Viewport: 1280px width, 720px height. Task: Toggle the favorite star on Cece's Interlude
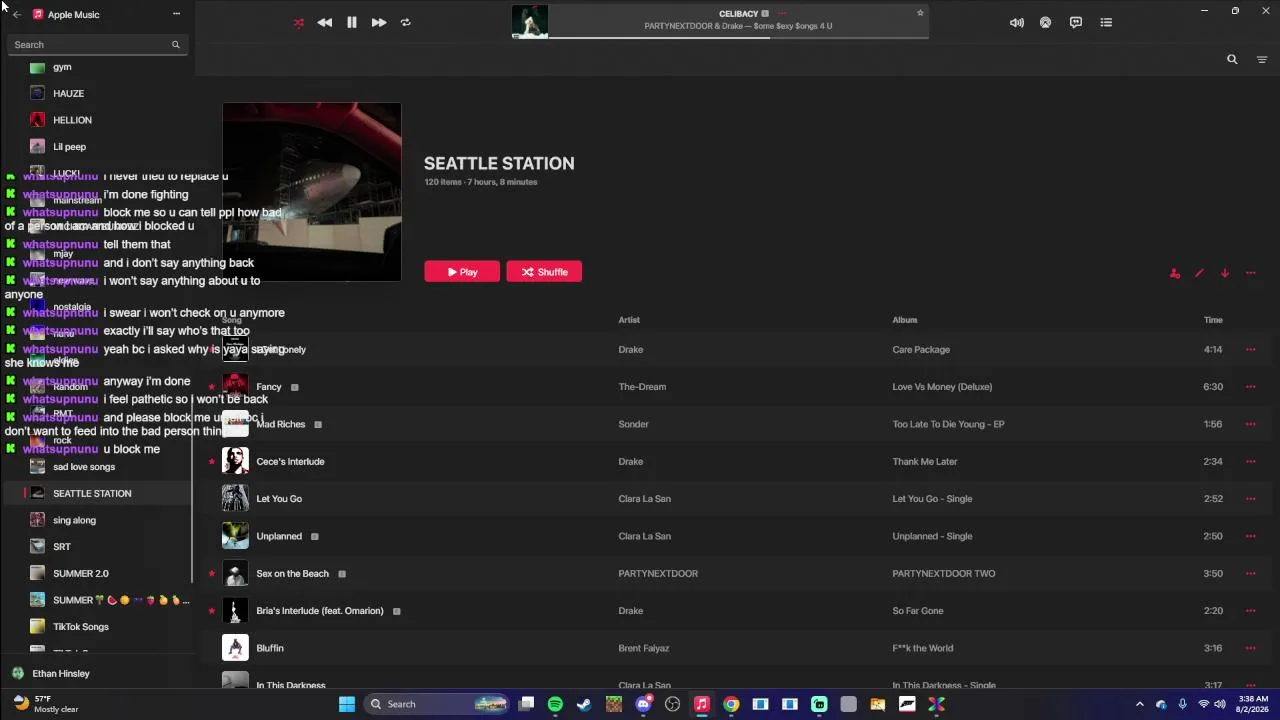212,462
